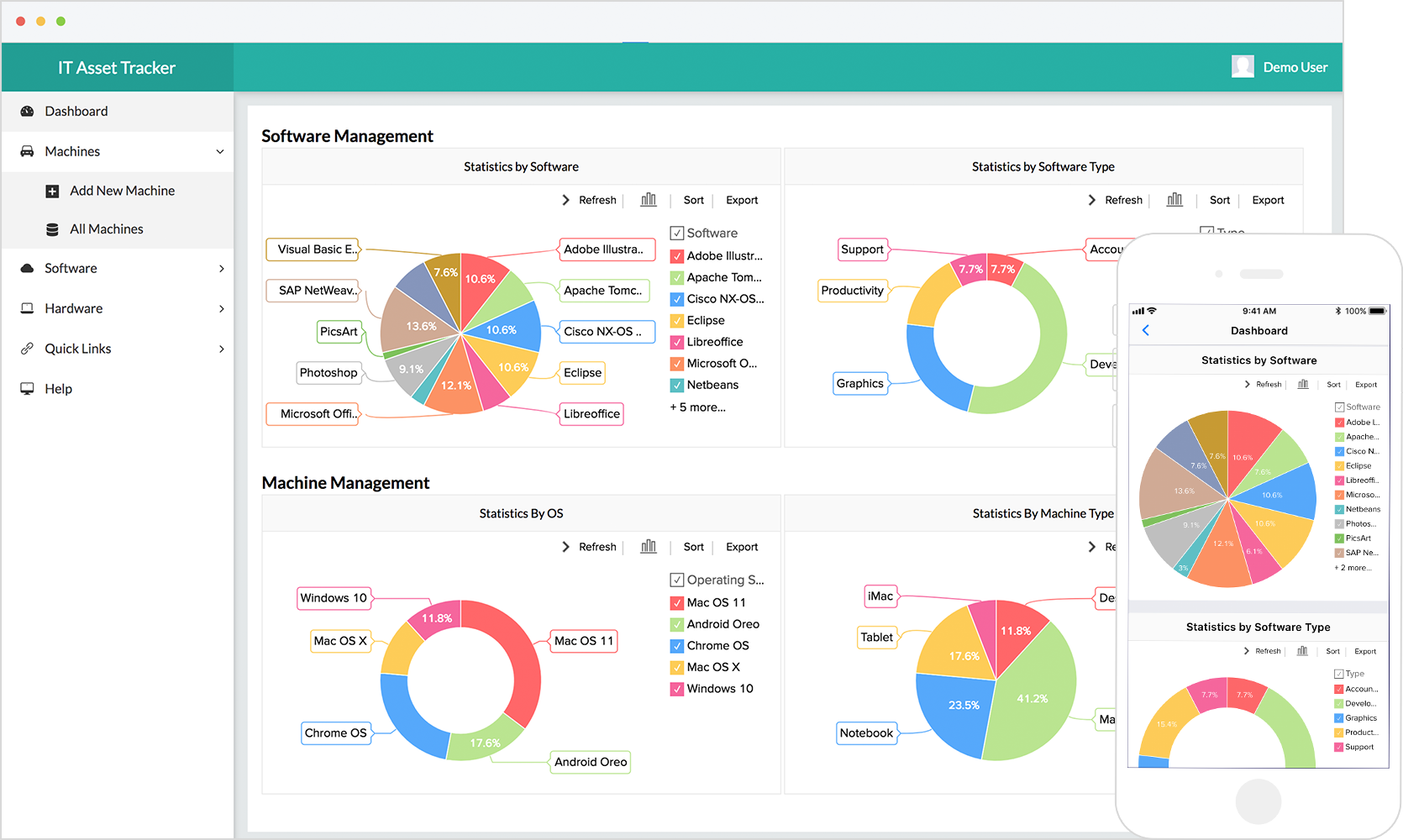Tap the back arrow on phone Dashboard
1403x840 pixels.
coord(1146,331)
